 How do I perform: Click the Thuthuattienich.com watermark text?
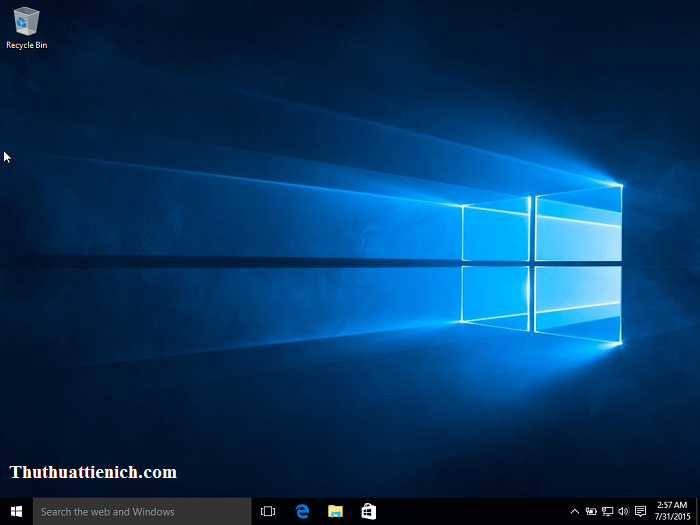pos(93,472)
